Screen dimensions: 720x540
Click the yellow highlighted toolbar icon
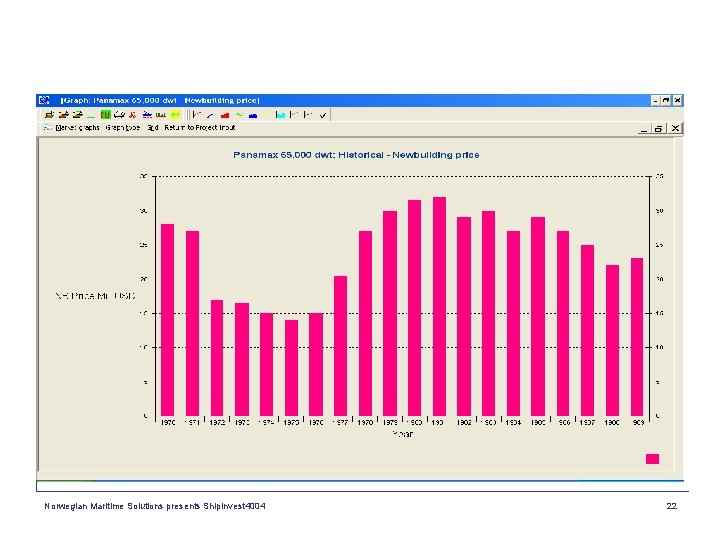click(x=175, y=115)
